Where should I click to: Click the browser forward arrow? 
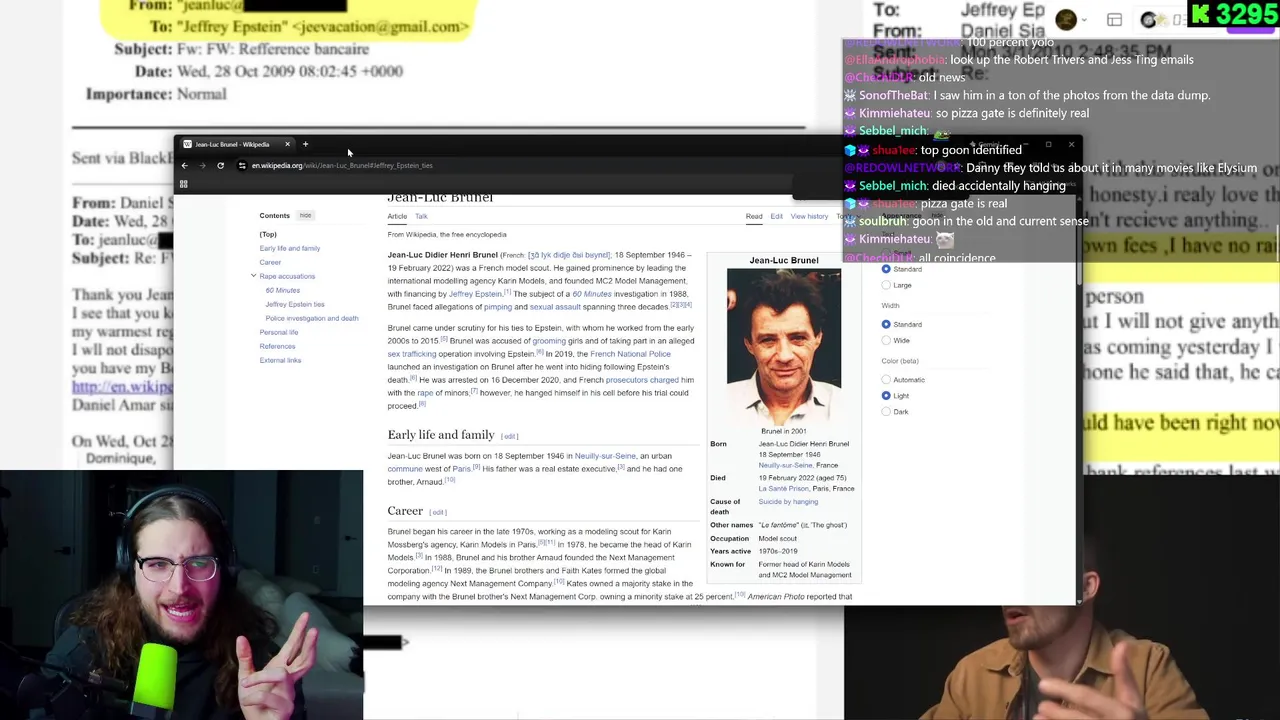tap(202, 165)
